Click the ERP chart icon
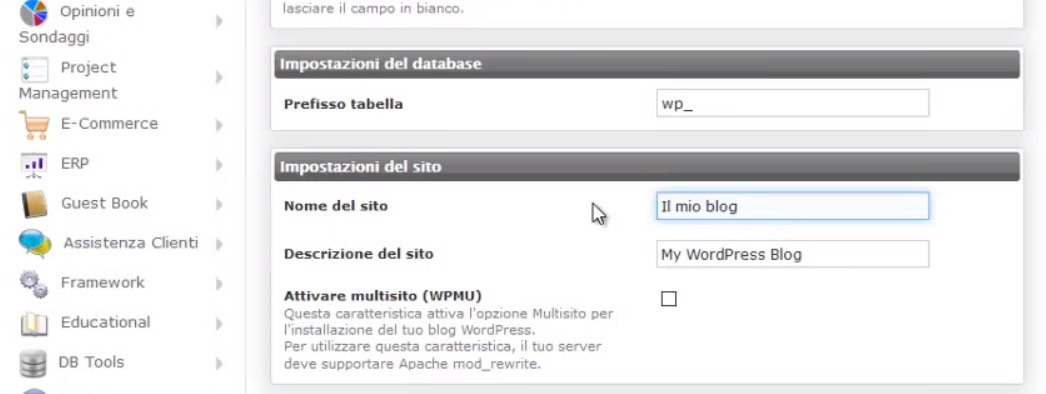This screenshot has width=1046, height=394. pos(34,165)
